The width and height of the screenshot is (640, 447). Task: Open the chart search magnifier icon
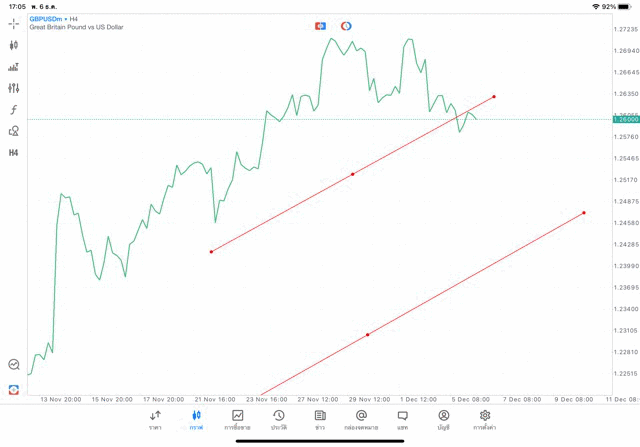(x=14, y=365)
